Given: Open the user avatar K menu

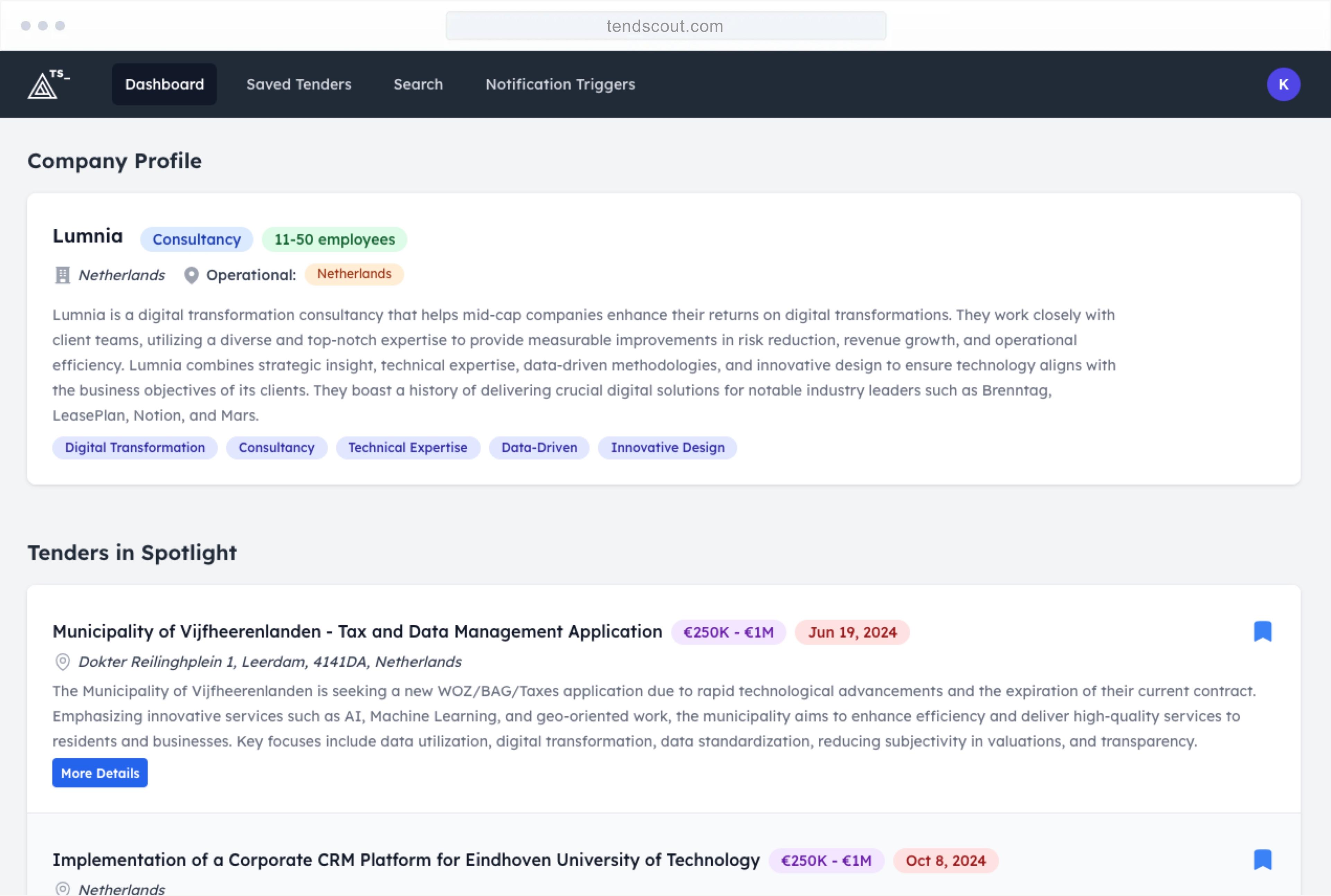Looking at the screenshot, I should click(1283, 85).
